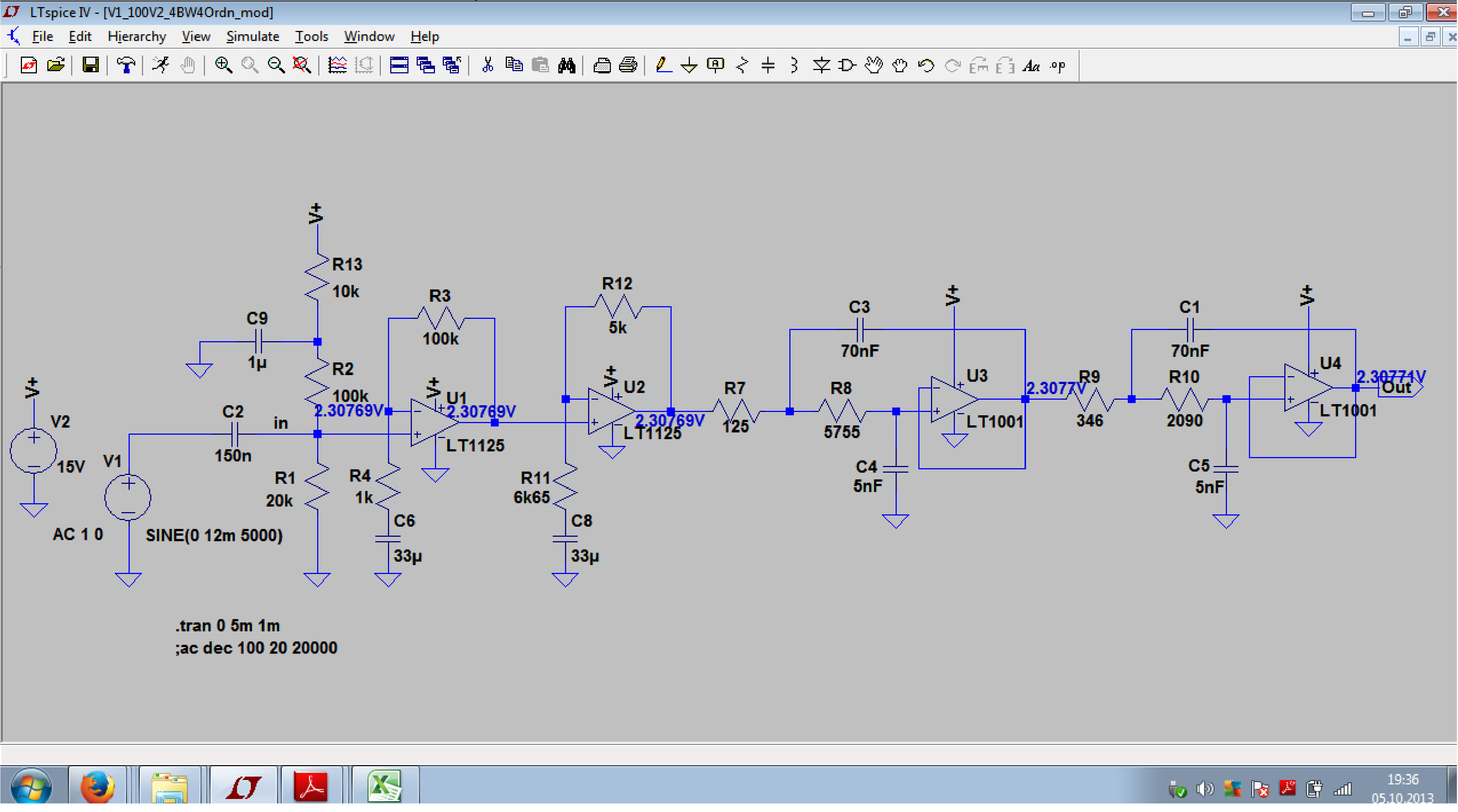
Task: Open the Windows Start button
Action: point(31,787)
